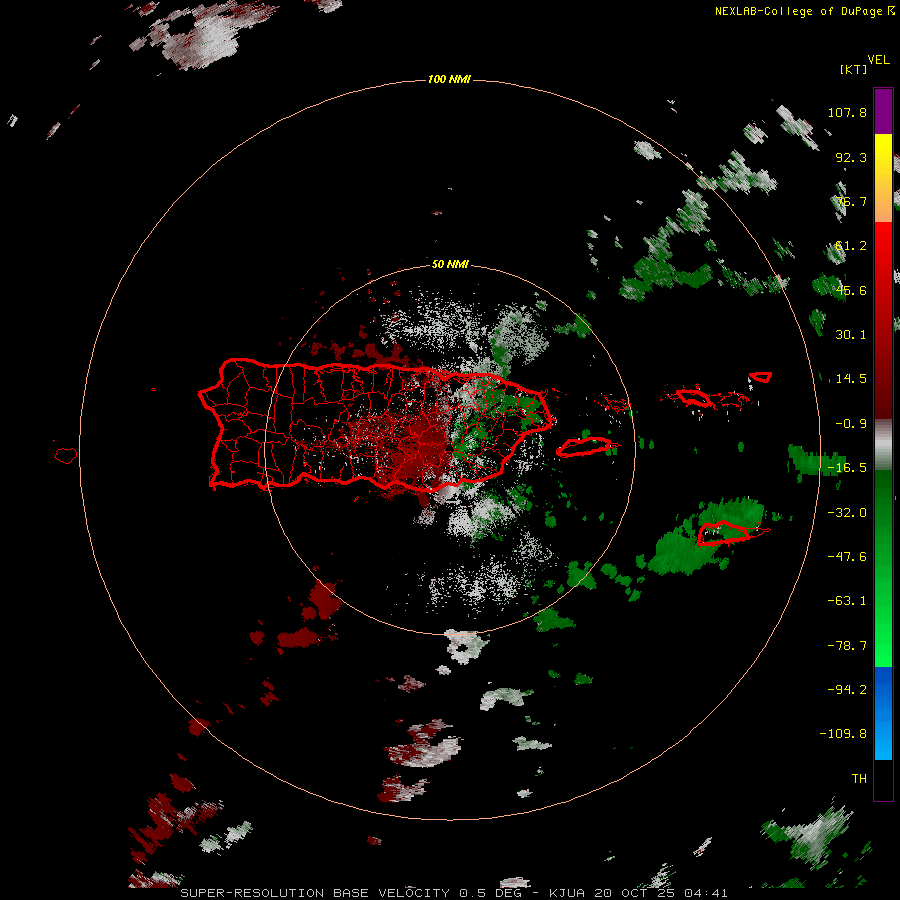
Task: Click the St. Thomas island outline
Action: pos(693,397)
